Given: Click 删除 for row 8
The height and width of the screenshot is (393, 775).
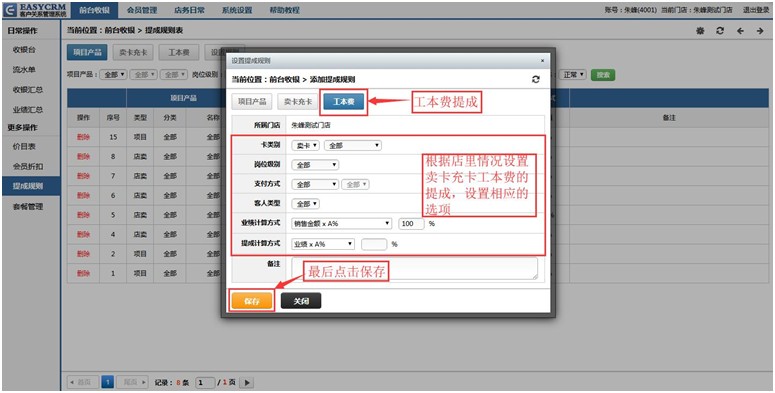Looking at the screenshot, I should [83, 156].
